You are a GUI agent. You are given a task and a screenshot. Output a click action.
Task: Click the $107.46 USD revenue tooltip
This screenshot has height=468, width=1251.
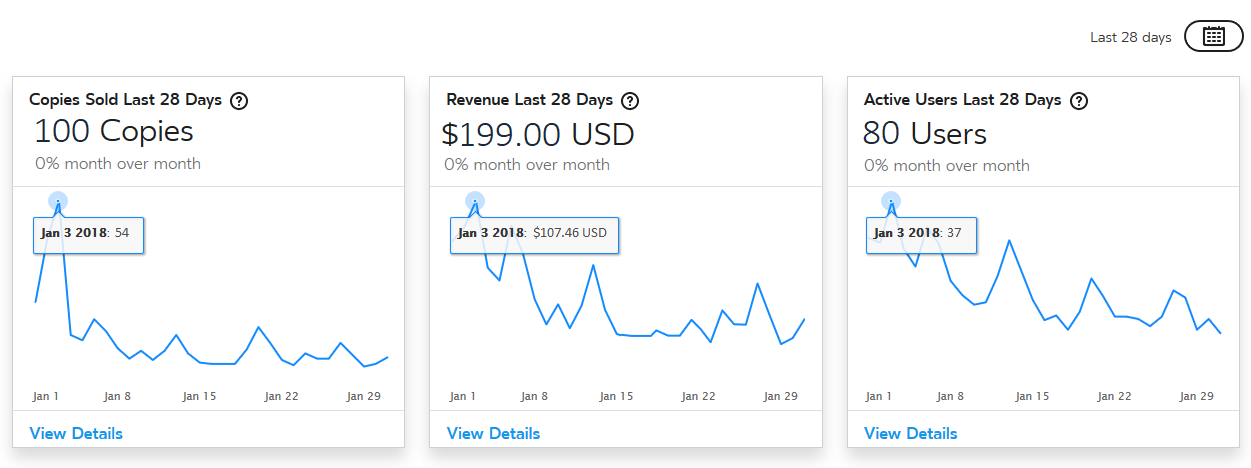534,234
